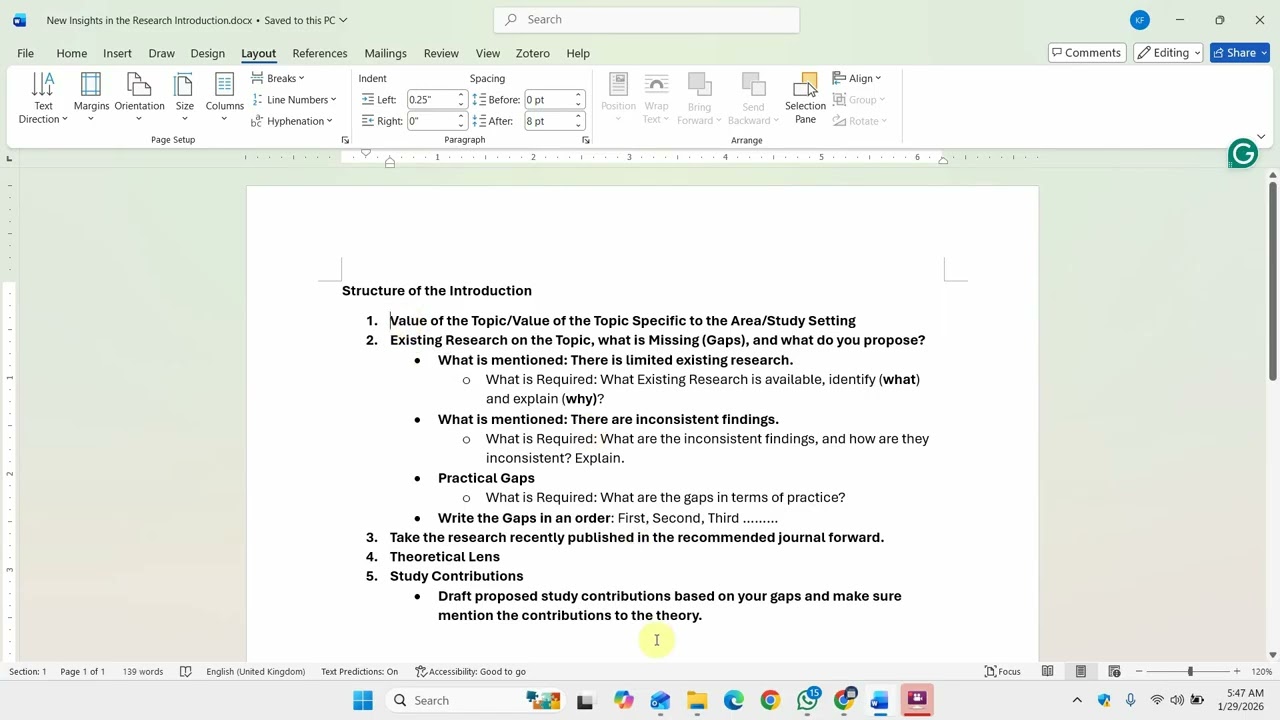Click the heading "Structure of the Introduction"
This screenshot has height=720, width=1280.
(437, 291)
